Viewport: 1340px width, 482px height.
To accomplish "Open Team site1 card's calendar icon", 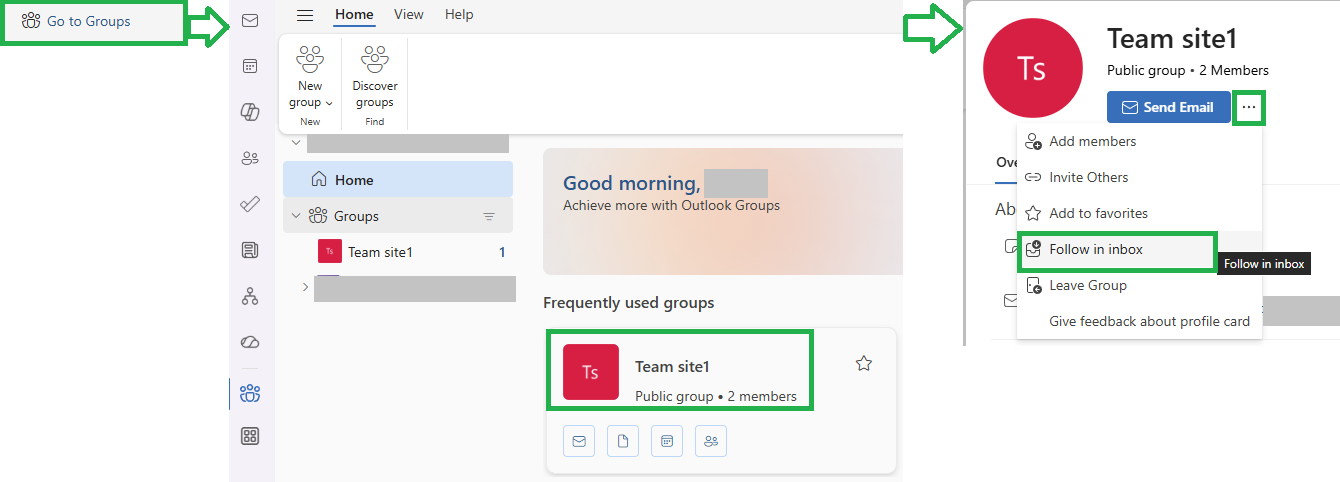I will point(667,440).
